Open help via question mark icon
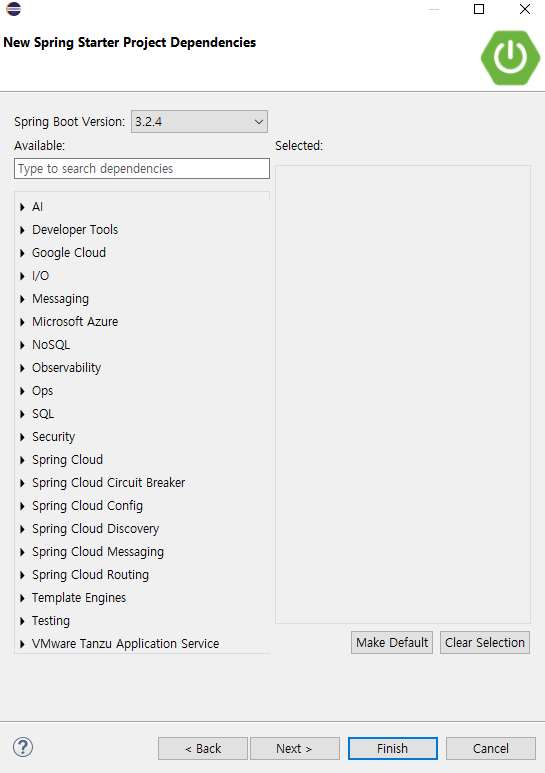The height and width of the screenshot is (773, 545). 23,747
